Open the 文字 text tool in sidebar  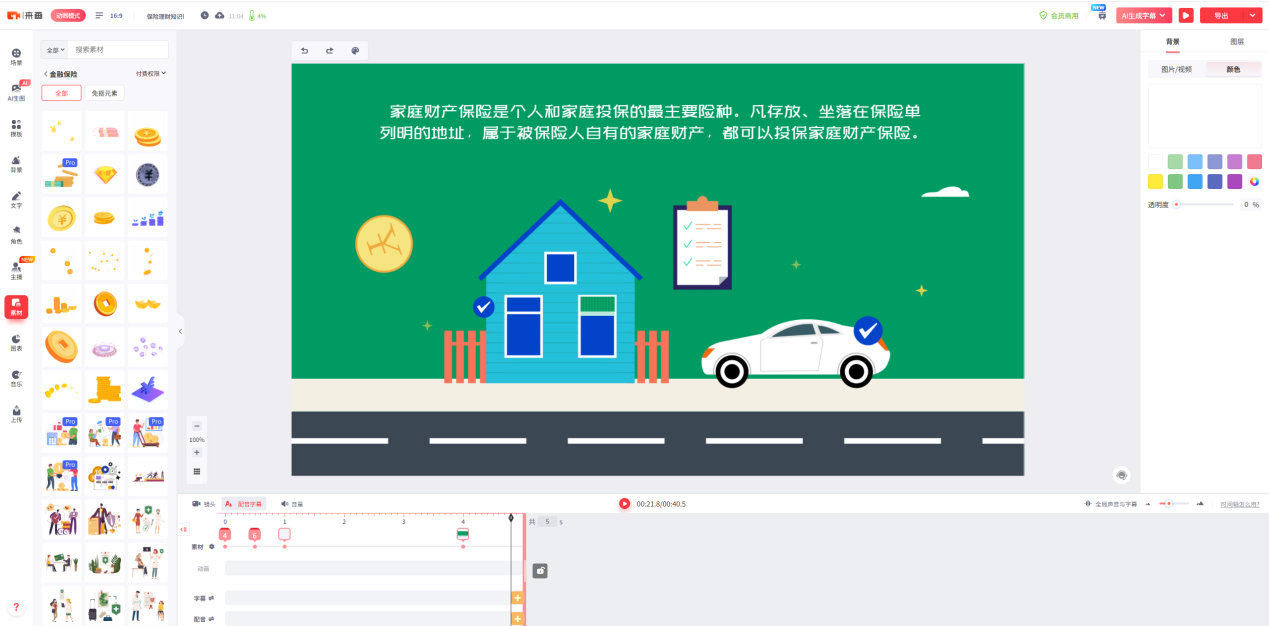[x=16, y=199]
